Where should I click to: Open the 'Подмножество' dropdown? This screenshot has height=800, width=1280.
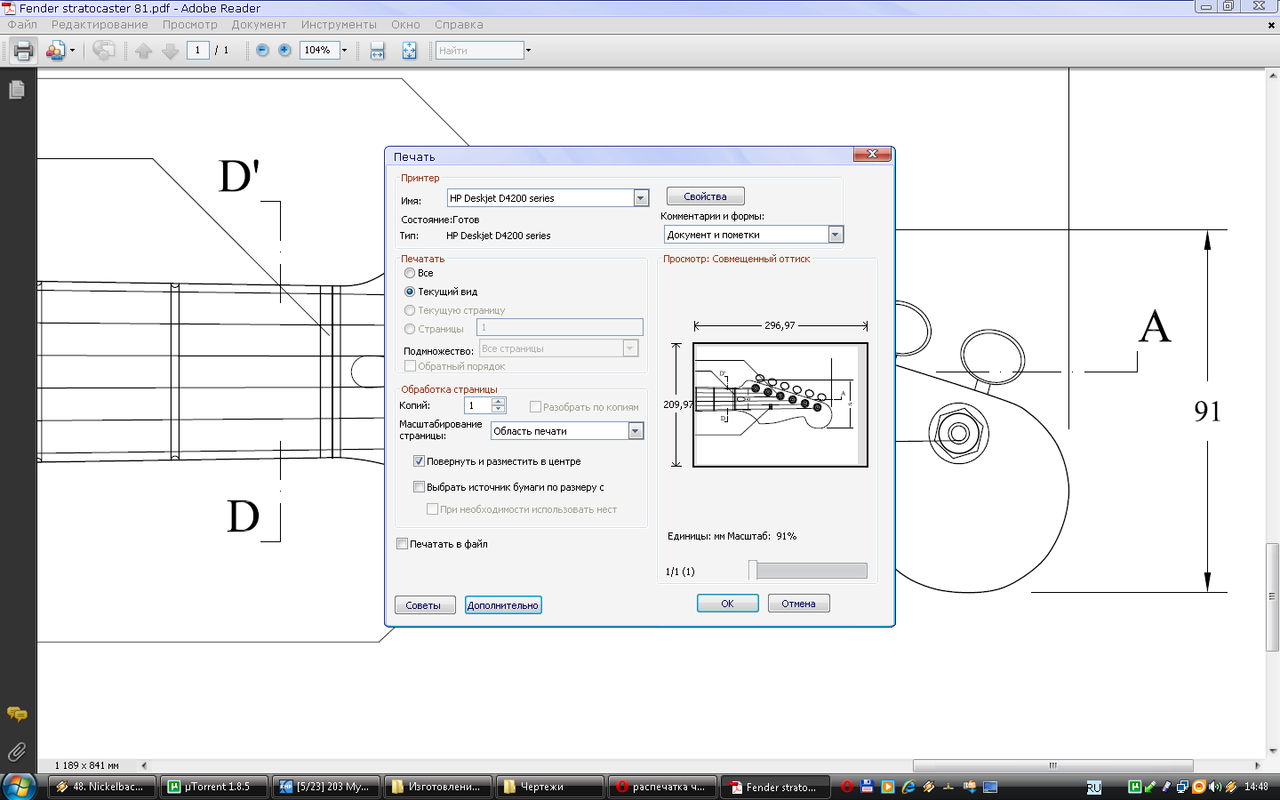[x=630, y=349]
